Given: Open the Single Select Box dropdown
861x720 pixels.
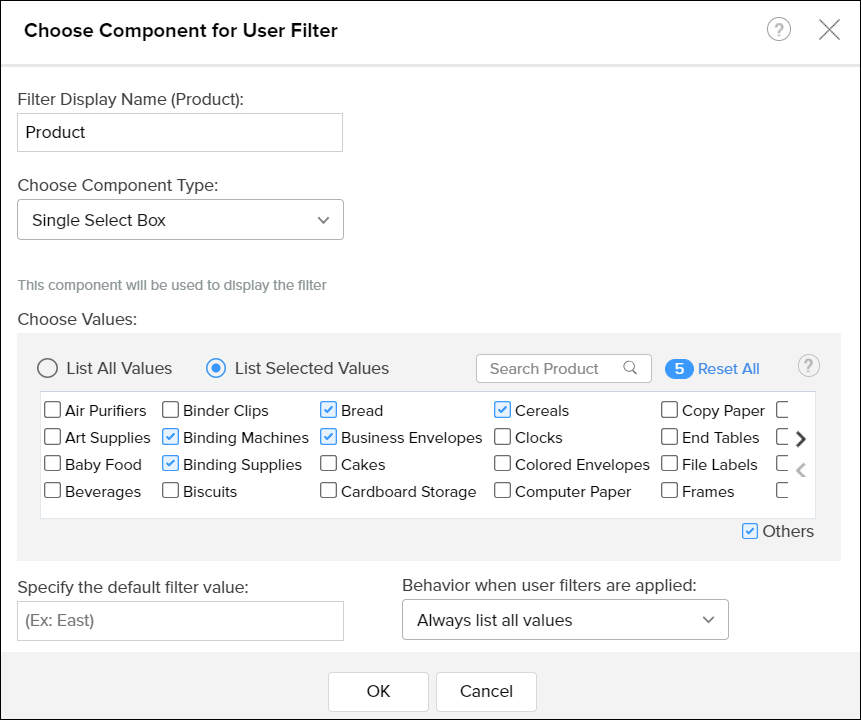Looking at the screenshot, I should point(180,220).
